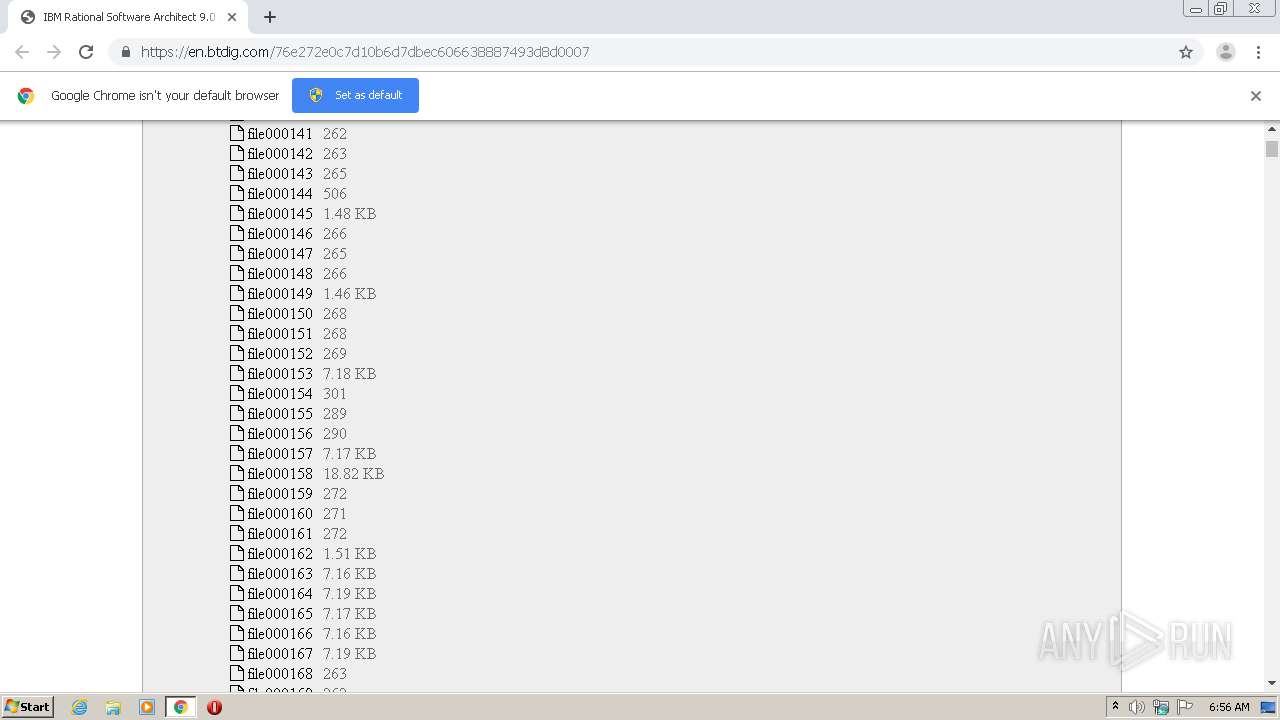This screenshot has height=720, width=1280.
Task: Click the file icon beside file000148
Action: [237, 273]
